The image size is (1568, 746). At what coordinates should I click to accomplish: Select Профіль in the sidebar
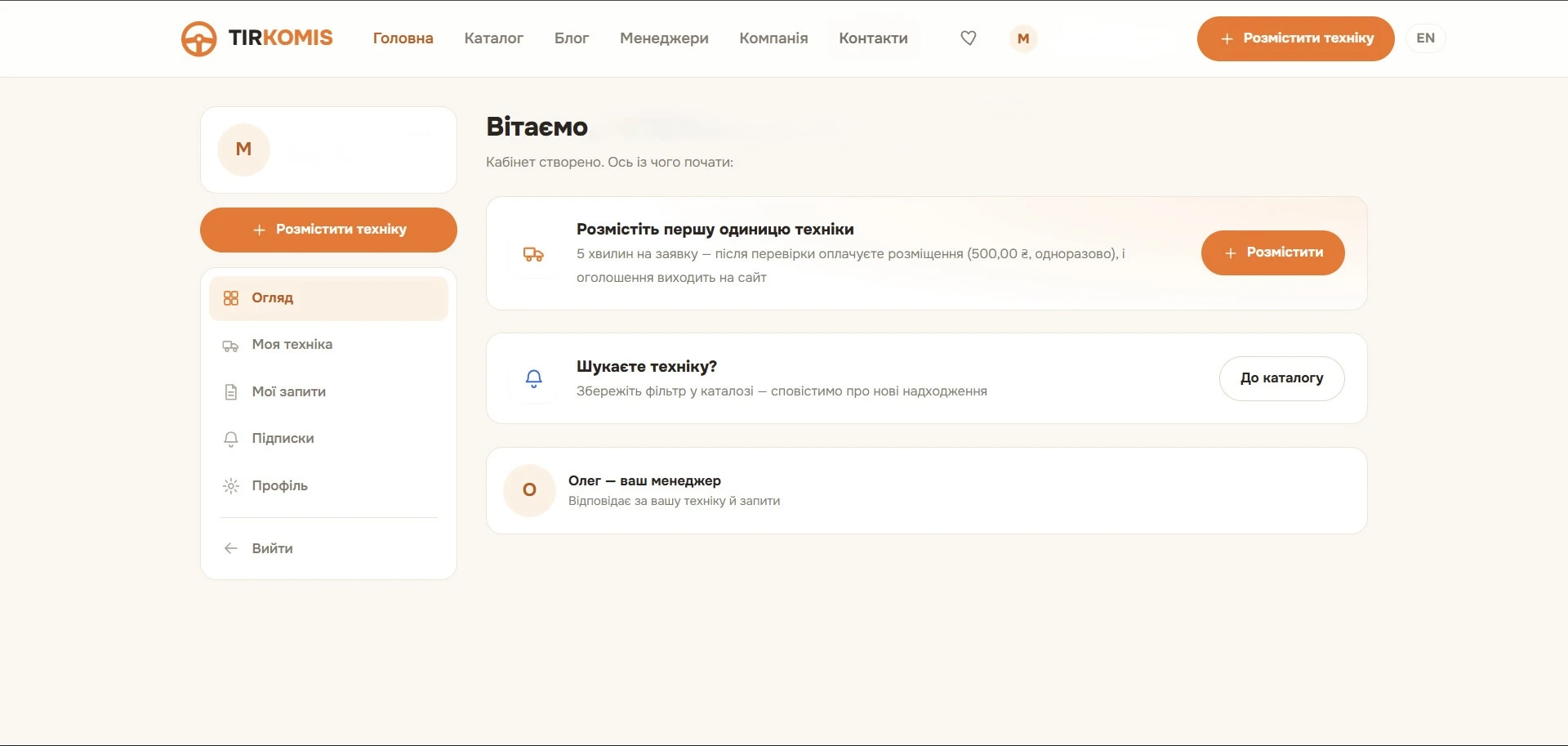pyautogui.click(x=328, y=486)
